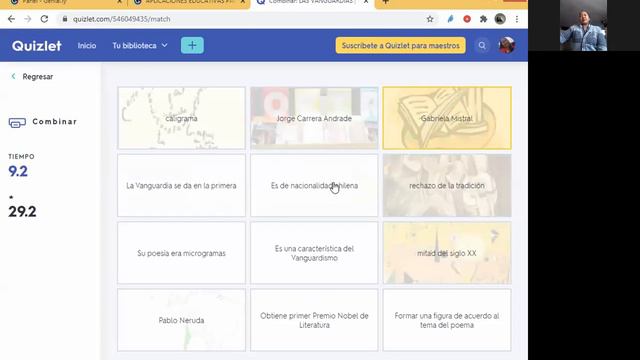The width and height of the screenshot is (640, 360).
Task: Click the Combinar mode icon
Action: pyautogui.click(x=17, y=122)
